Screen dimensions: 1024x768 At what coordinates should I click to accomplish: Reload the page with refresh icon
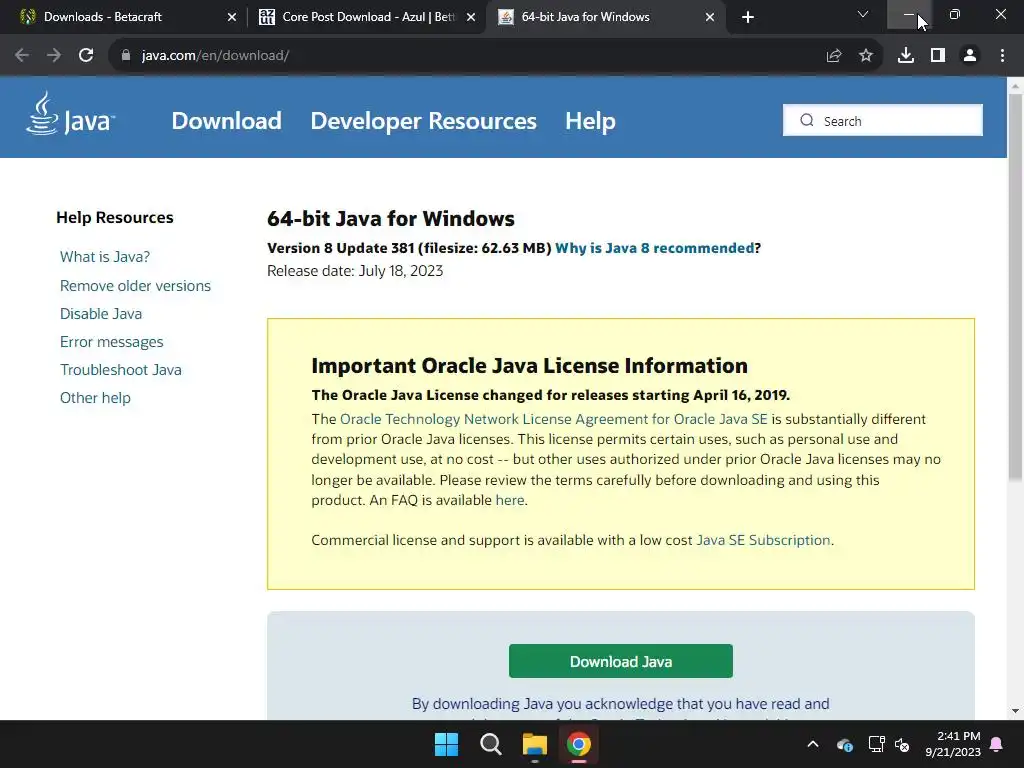pyautogui.click(x=86, y=56)
